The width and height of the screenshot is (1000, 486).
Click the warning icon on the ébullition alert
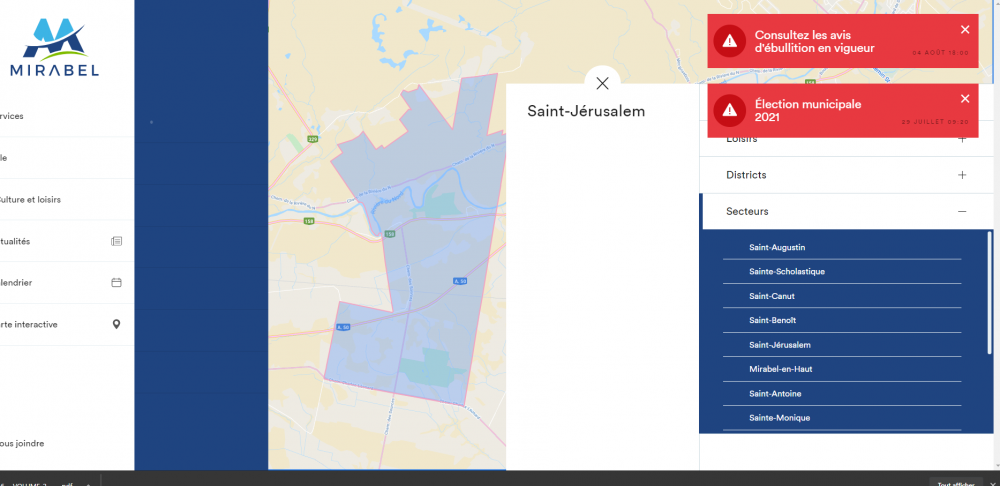(x=730, y=41)
